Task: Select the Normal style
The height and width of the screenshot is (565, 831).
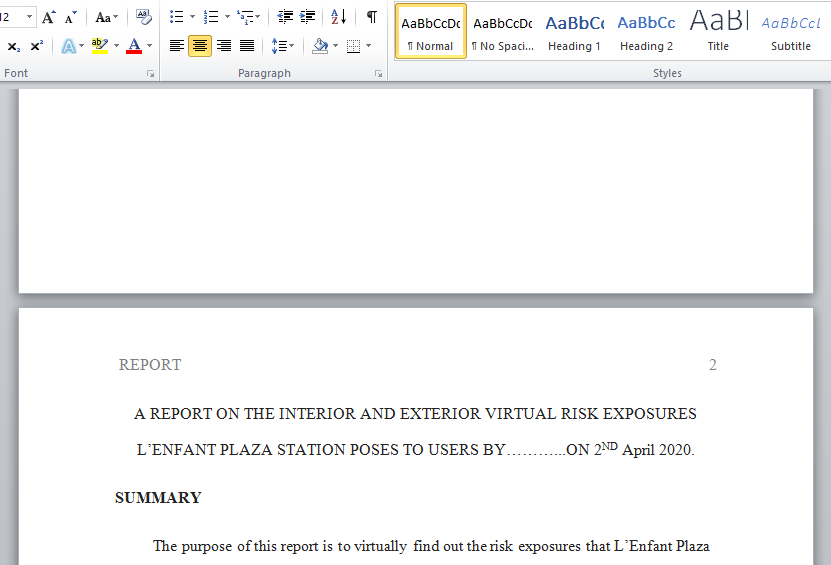Action: tap(431, 31)
